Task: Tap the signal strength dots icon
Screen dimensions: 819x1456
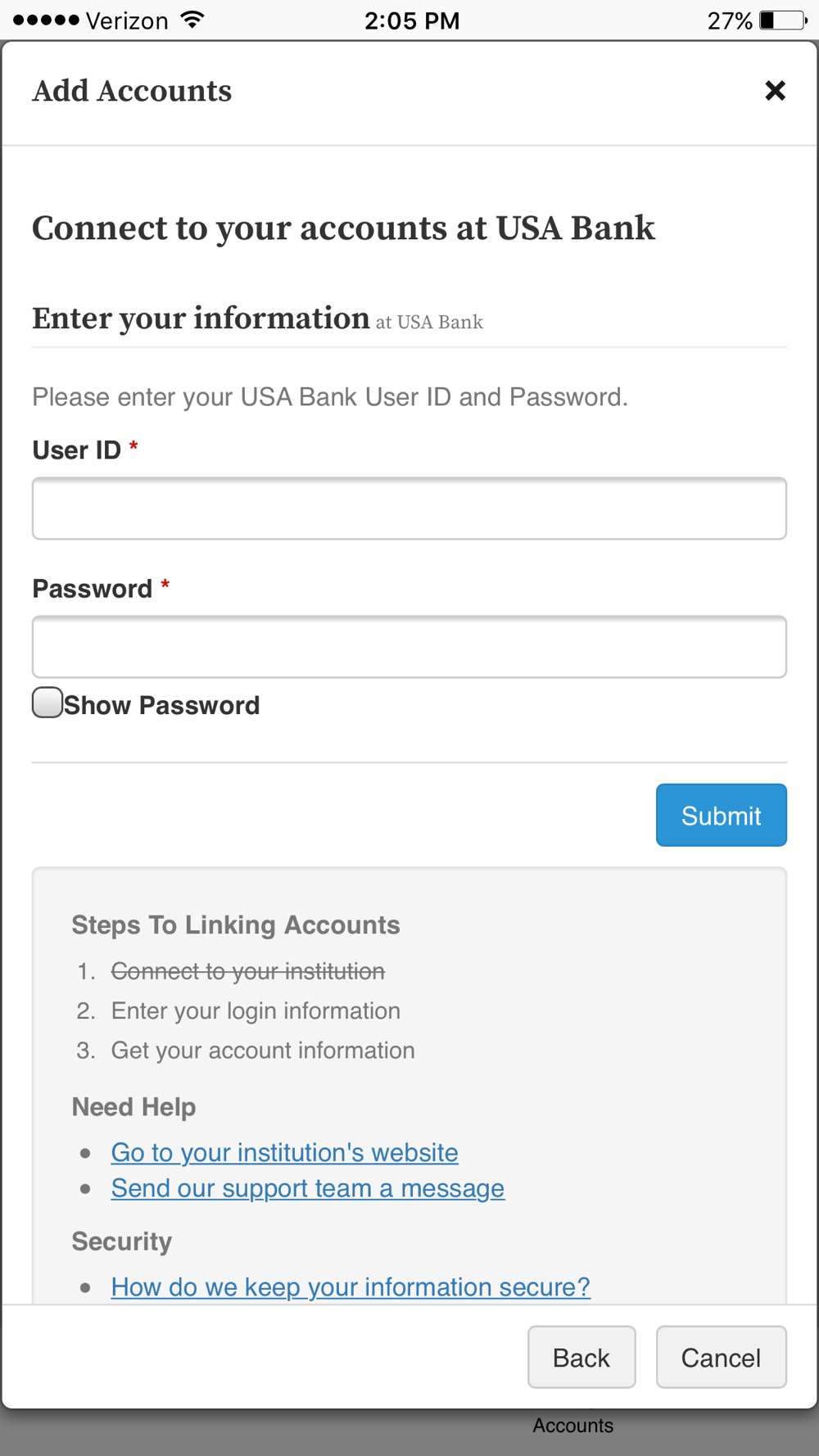Action: [46, 20]
